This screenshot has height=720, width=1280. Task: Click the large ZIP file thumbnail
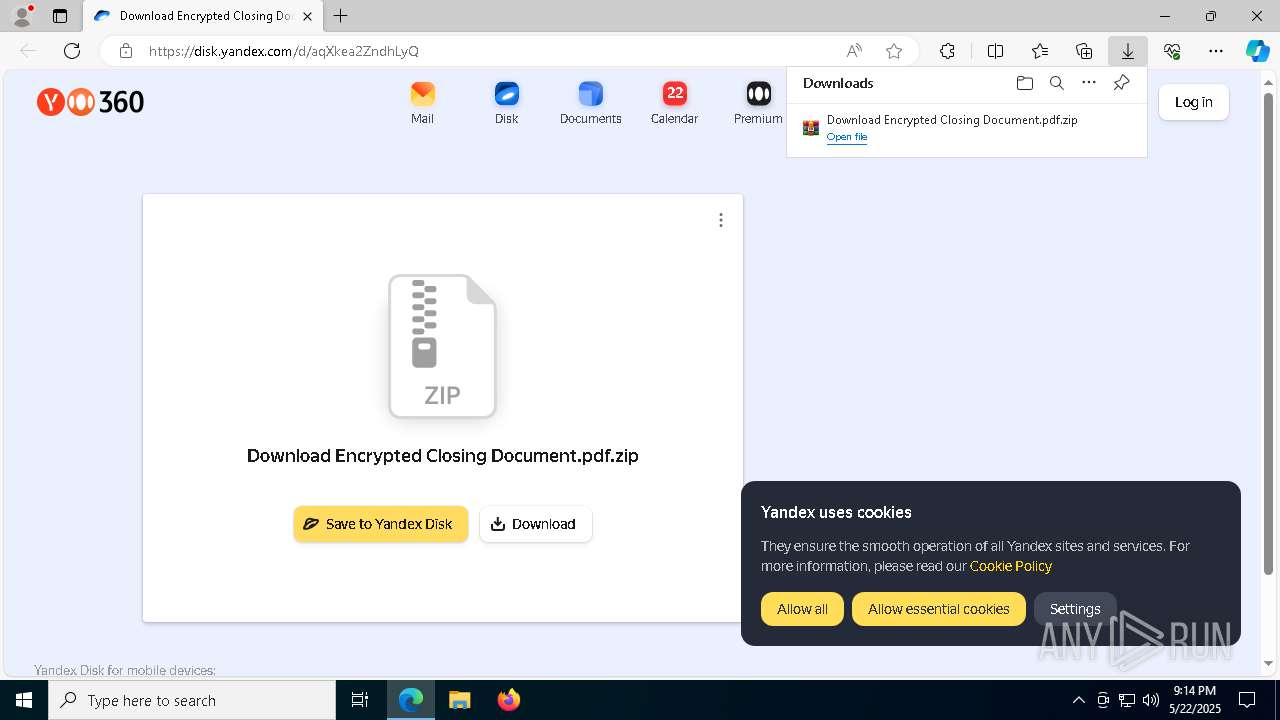(442, 346)
